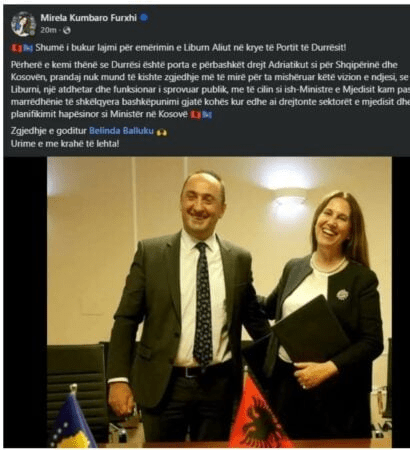Click the Kosovo flag emoji after "Kosovë"

207,115
